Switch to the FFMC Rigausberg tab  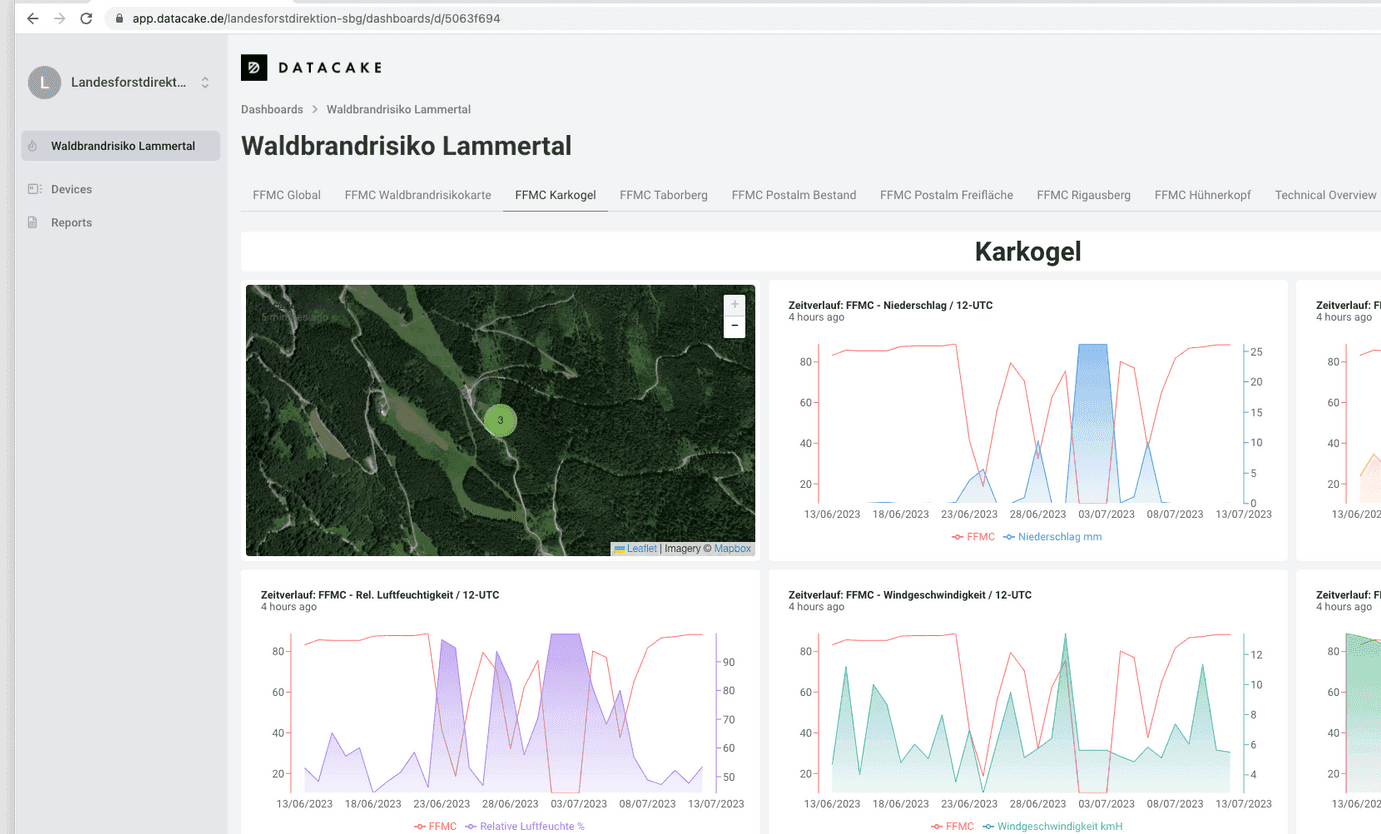point(1084,195)
